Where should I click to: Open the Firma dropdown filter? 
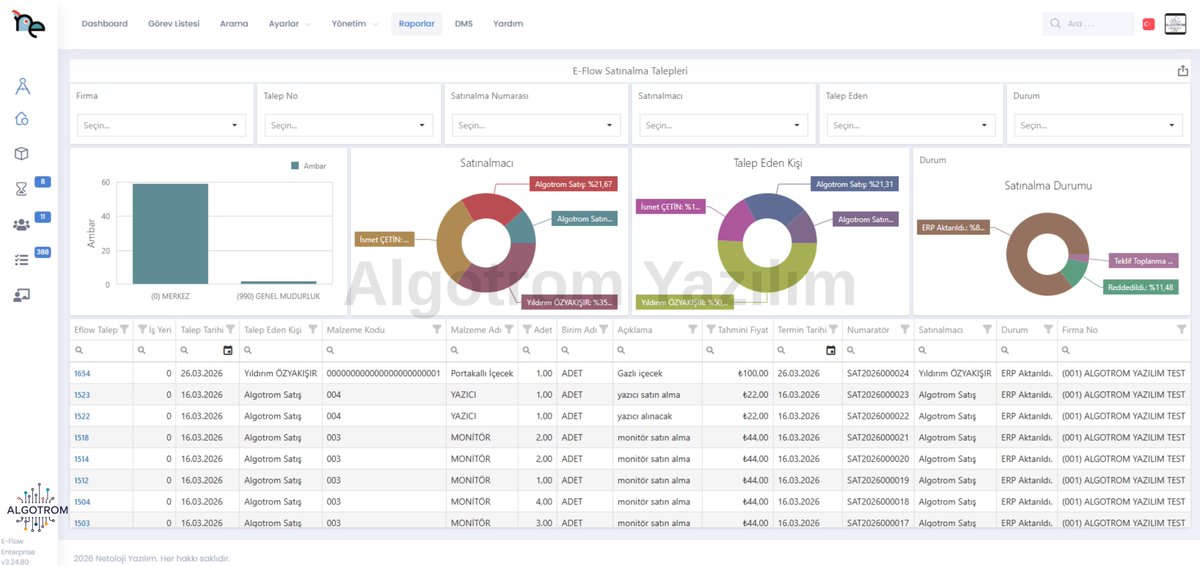tap(160, 125)
